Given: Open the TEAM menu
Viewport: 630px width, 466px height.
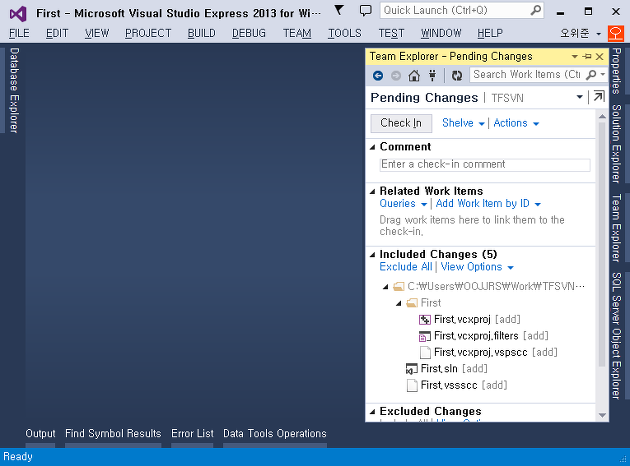Looking at the screenshot, I should [x=297, y=33].
